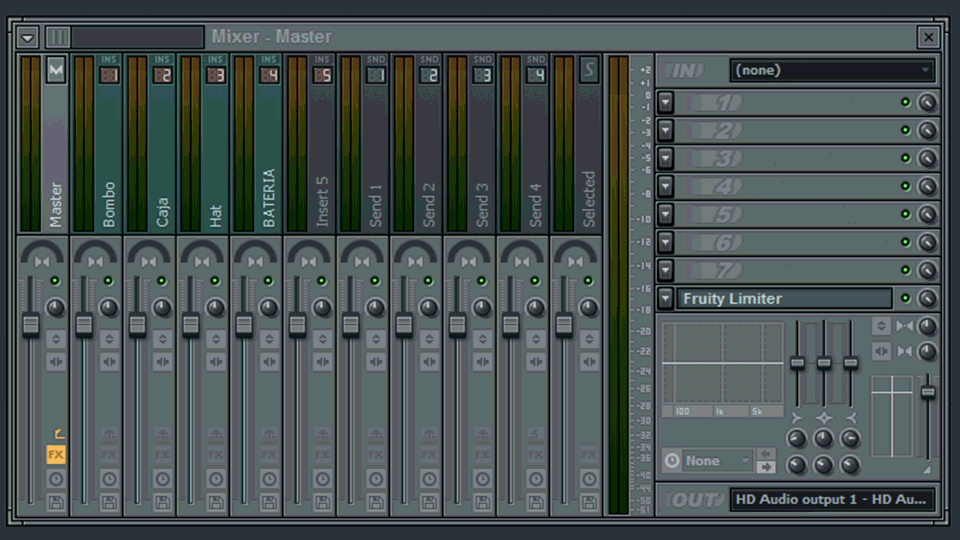Select the BATERIA mixer track
The height and width of the screenshot is (540, 960).
(x=268, y=190)
